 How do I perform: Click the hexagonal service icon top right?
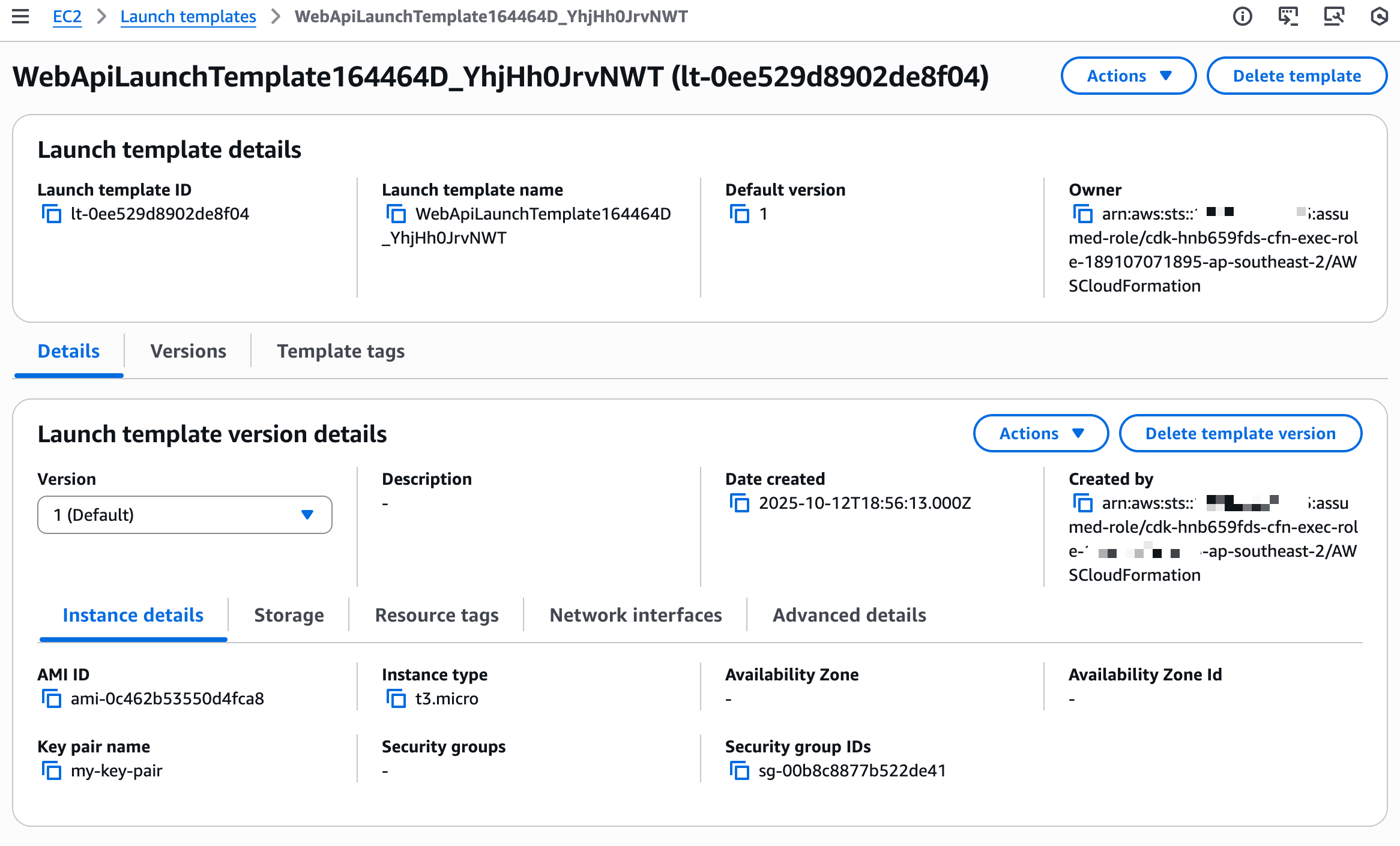(x=1379, y=16)
